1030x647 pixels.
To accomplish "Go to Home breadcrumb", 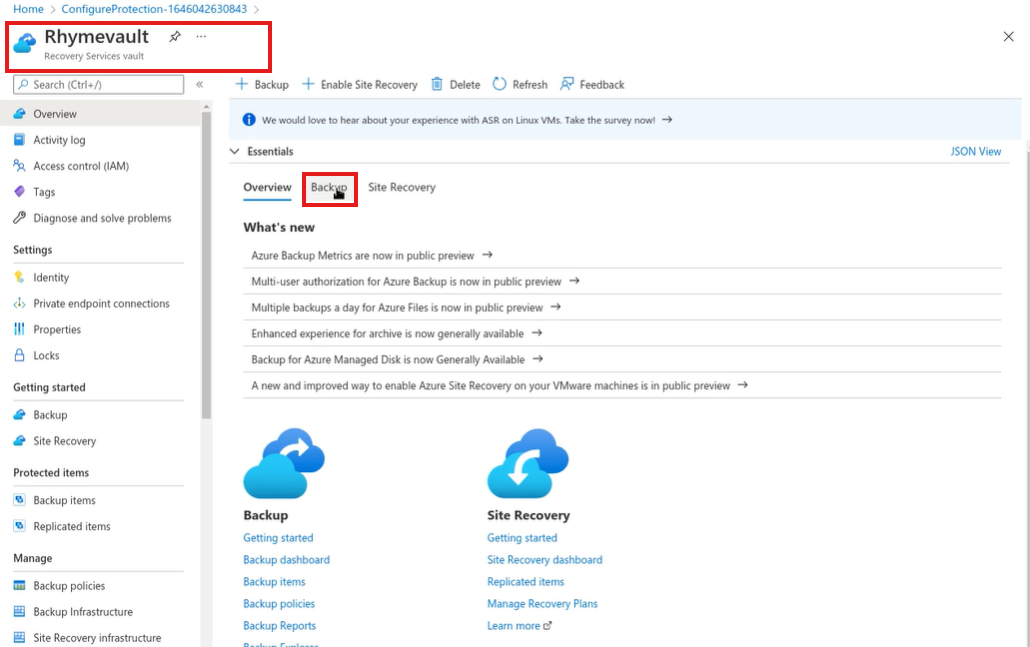I will click(28, 9).
